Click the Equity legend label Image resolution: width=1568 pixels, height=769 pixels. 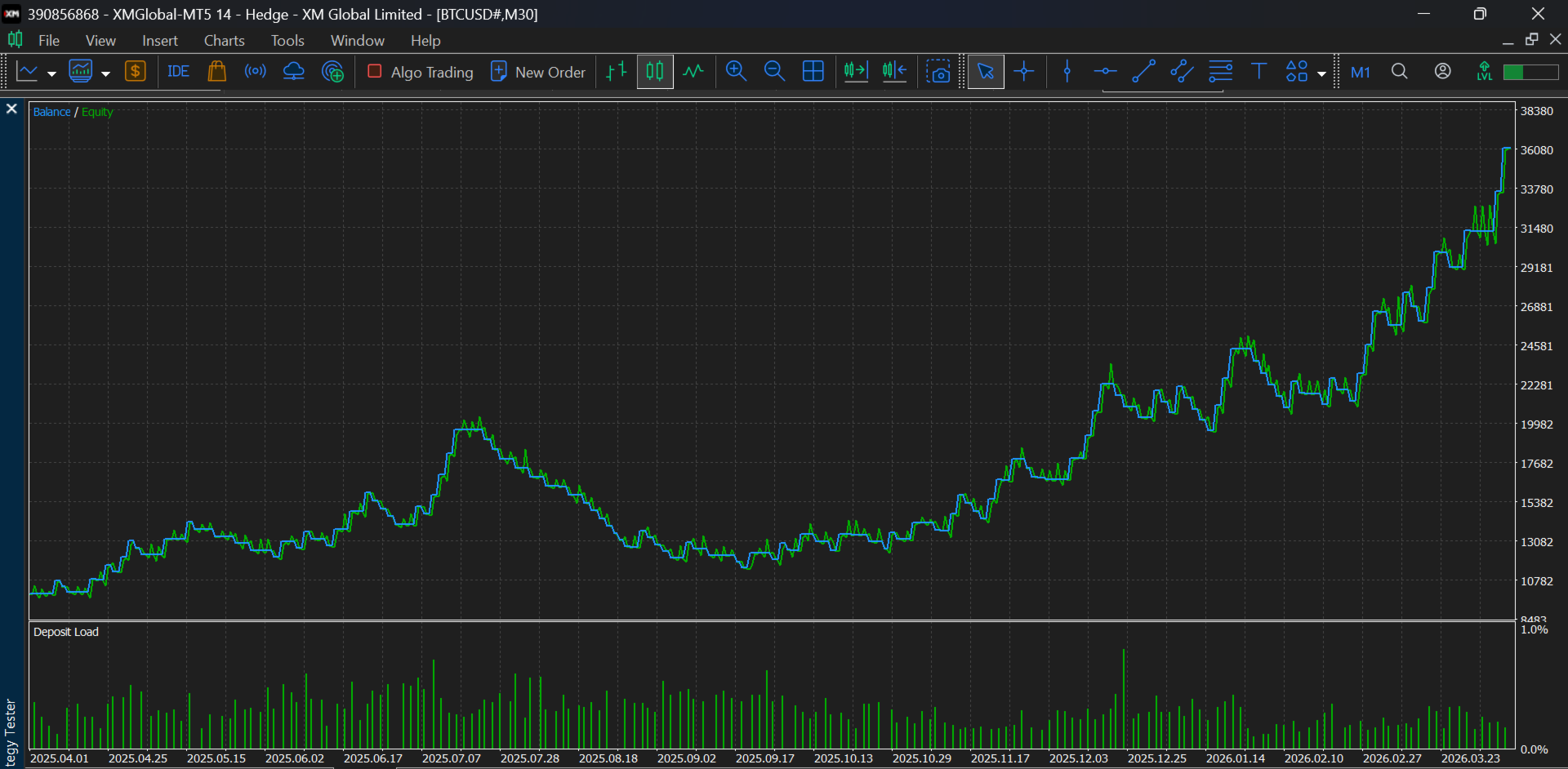coord(97,112)
